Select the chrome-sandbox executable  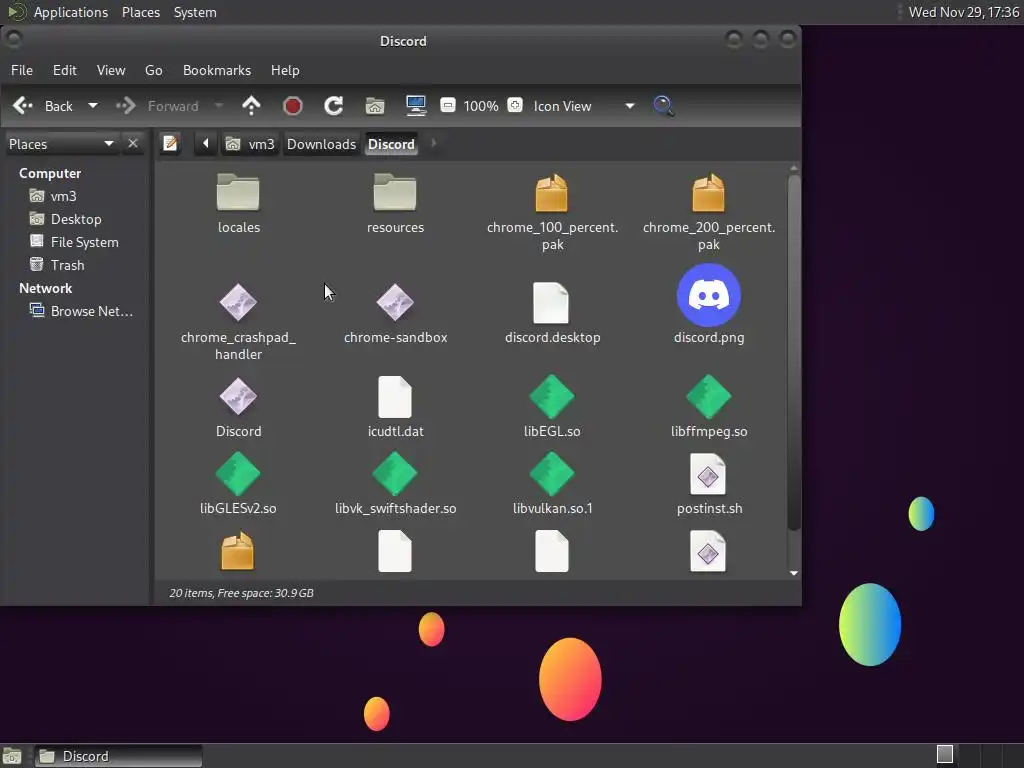[395, 313]
